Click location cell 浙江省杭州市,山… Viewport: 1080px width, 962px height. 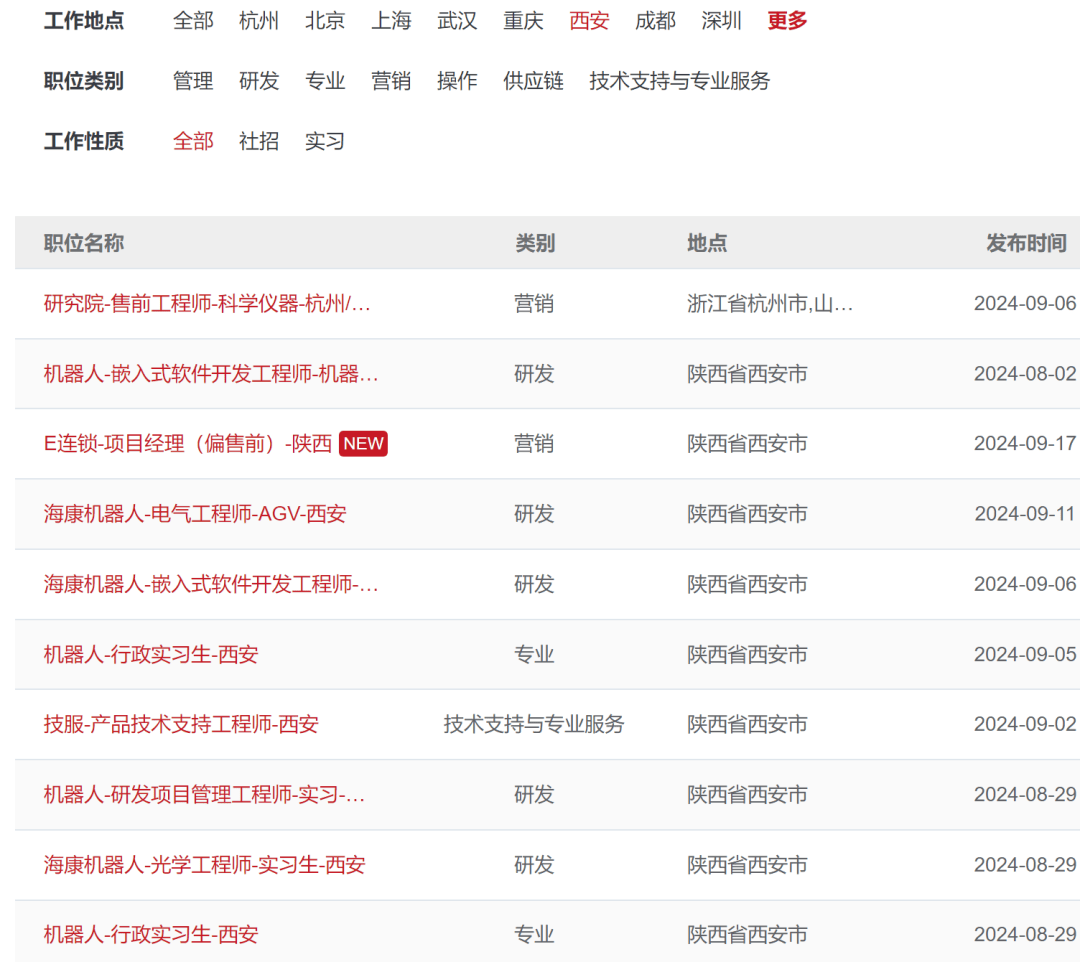(x=770, y=304)
